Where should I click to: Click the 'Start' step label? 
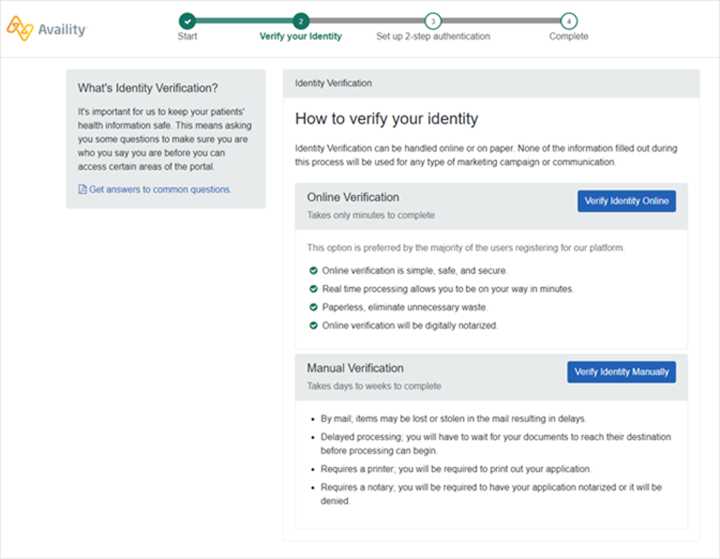[x=187, y=36]
